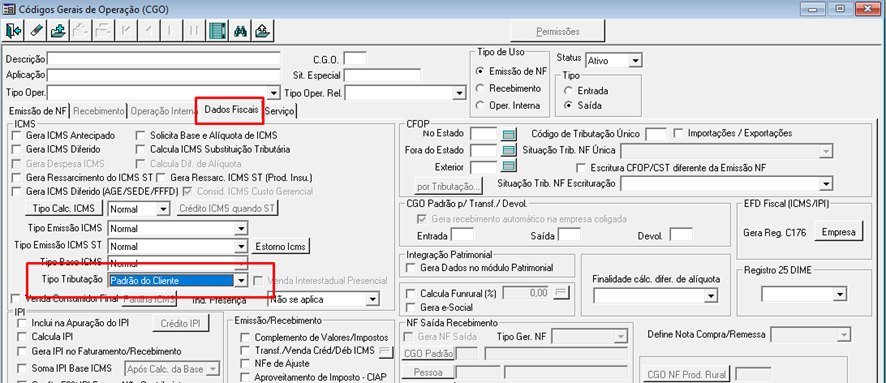Viewport: 886px width, 383px height.
Task: Open CFOP lookup beside Fora do Estado
Action: (x=509, y=150)
